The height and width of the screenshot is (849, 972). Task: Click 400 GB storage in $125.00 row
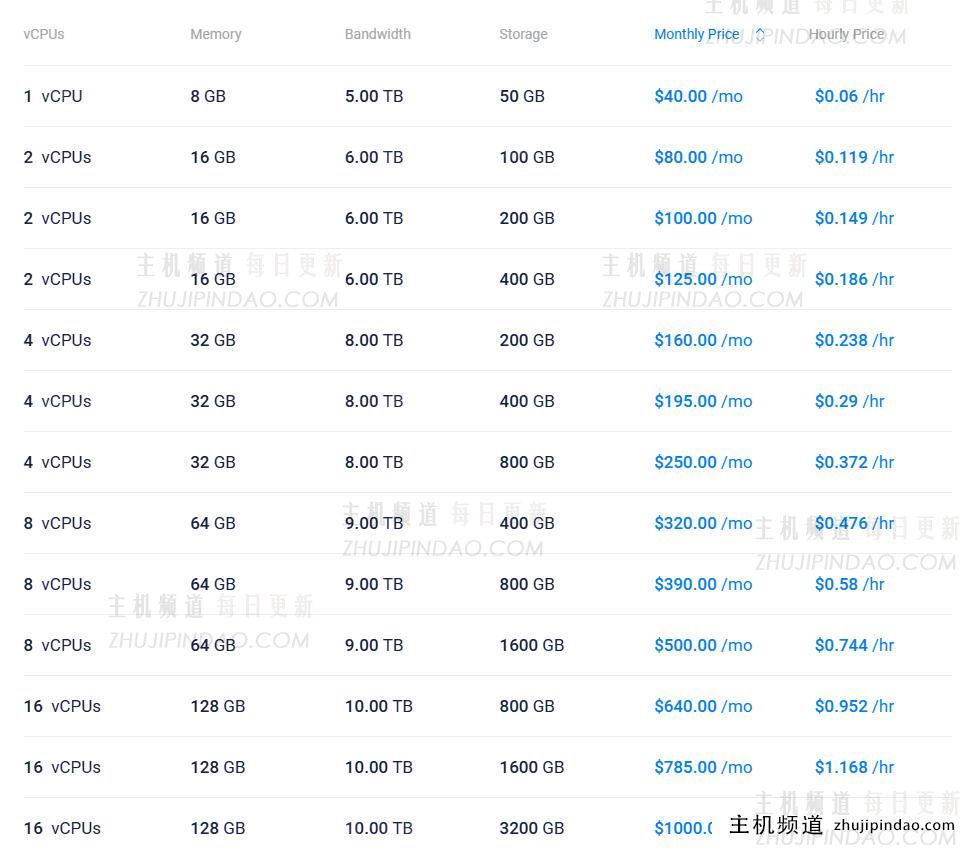pos(527,279)
